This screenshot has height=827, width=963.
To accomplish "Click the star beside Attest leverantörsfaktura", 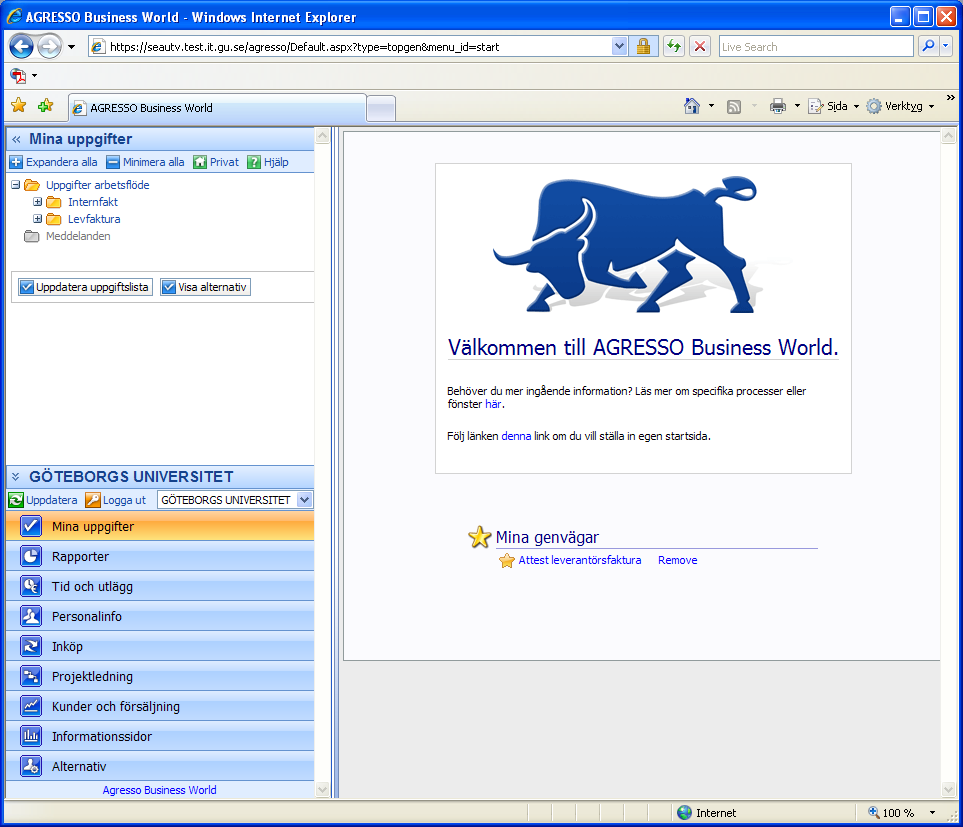I will 507,561.
